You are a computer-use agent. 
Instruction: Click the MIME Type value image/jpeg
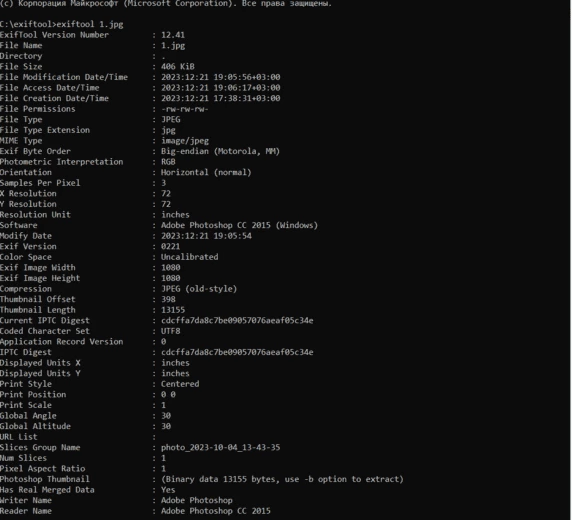[x=185, y=141]
